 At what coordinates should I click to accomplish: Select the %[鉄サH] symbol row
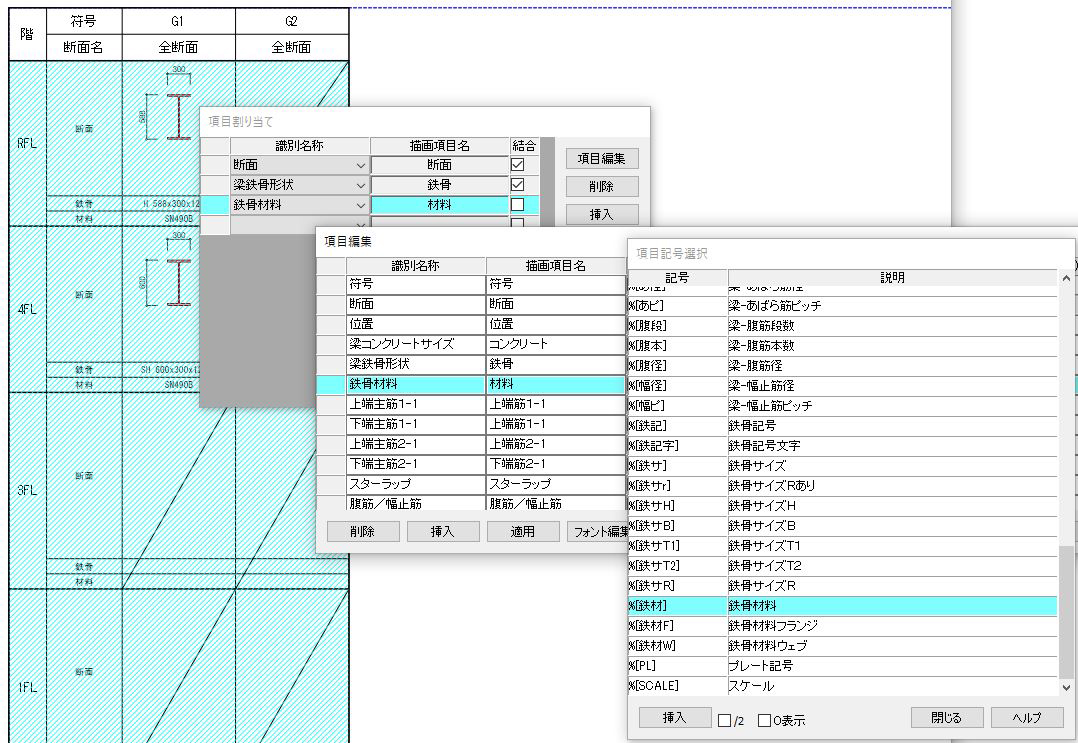(842, 506)
